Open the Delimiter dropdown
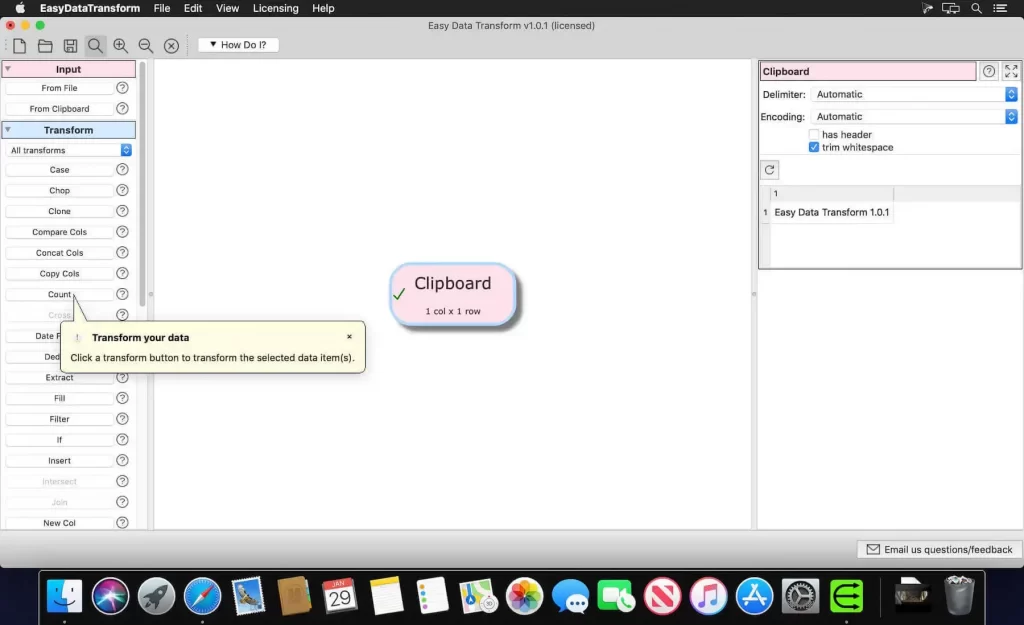Image resolution: width=1024 pixels, height=625 pixels. [x=1009, y=93]
